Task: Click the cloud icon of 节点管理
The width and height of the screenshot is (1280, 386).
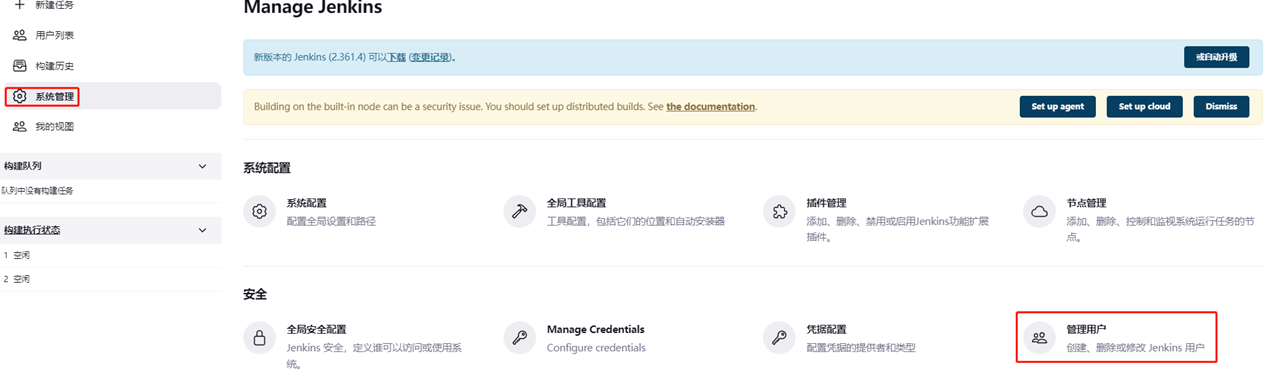Action: [1039, 211]
